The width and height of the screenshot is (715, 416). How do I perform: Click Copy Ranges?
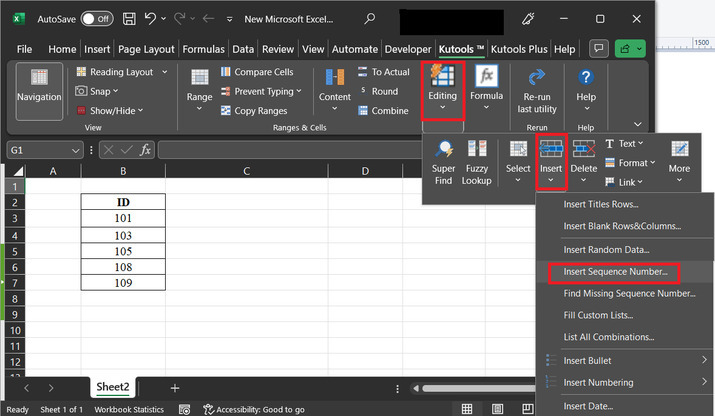click(254, 110)
